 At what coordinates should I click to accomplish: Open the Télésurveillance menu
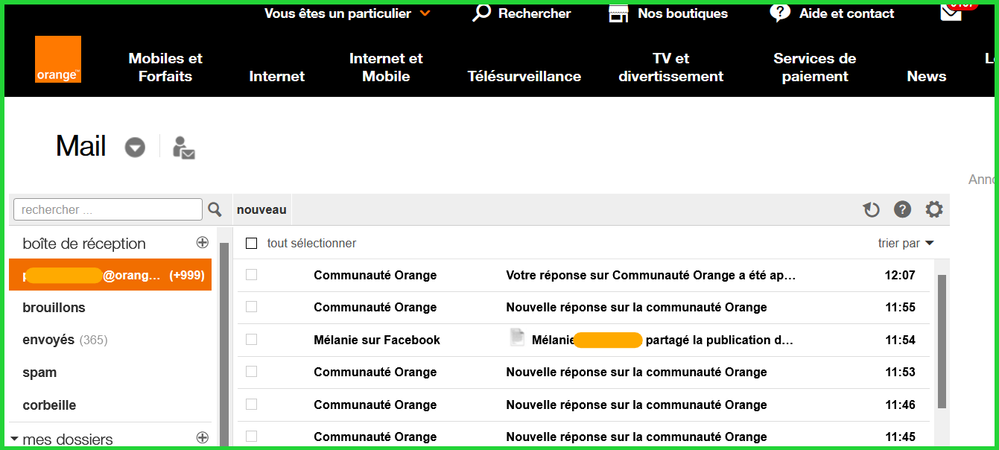[524, 76]
